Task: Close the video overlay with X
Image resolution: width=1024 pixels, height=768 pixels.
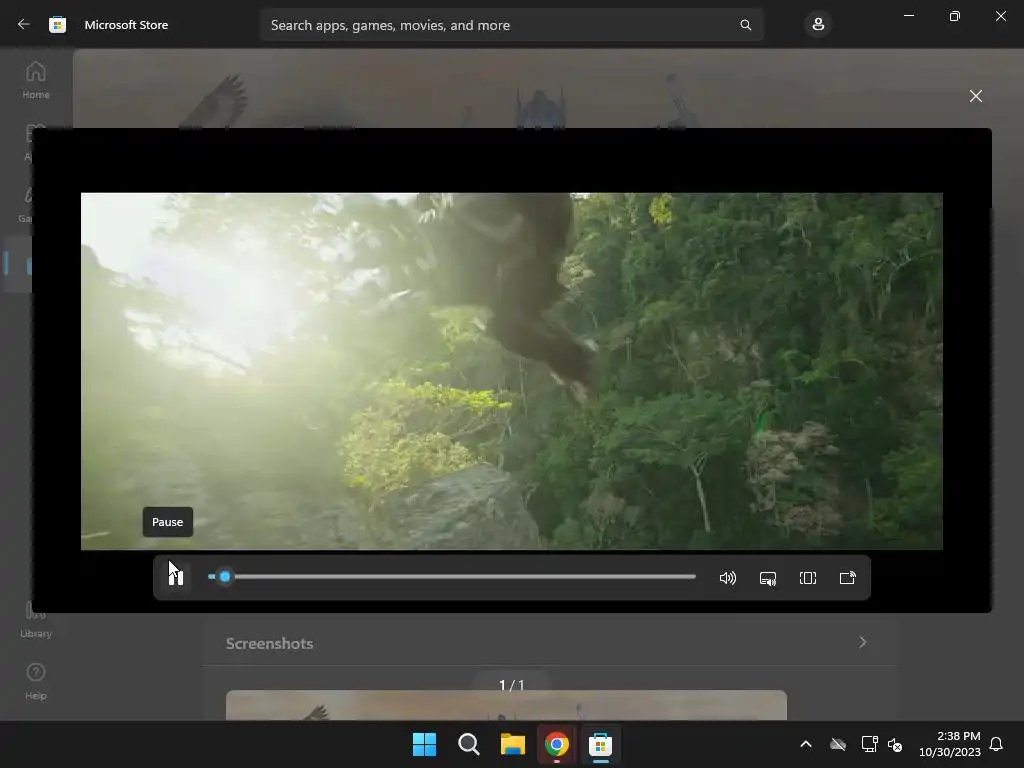Action: click(x=976, y=96)
